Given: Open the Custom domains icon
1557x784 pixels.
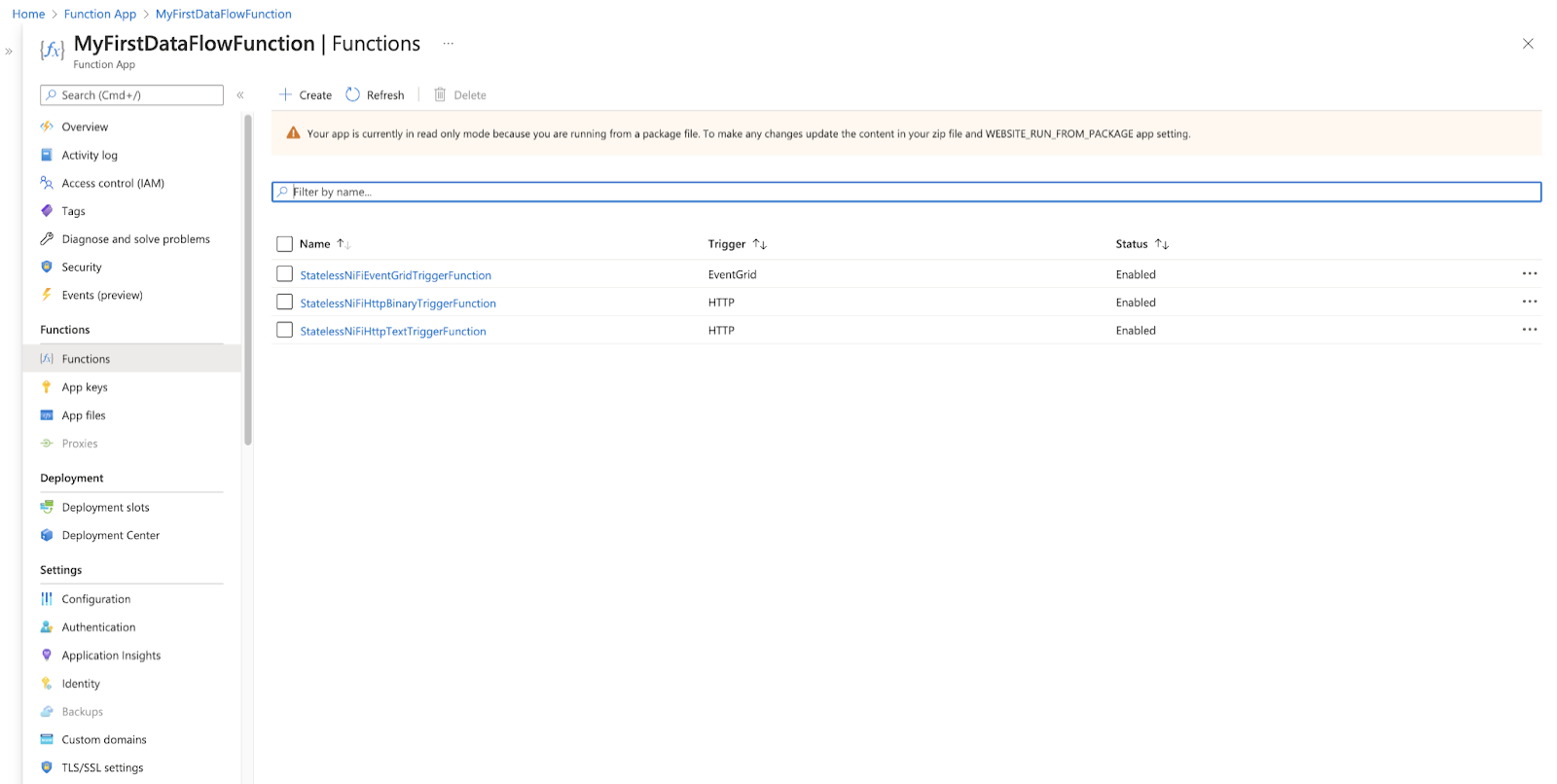Looking at the screenshot, I should pos(47,739).
